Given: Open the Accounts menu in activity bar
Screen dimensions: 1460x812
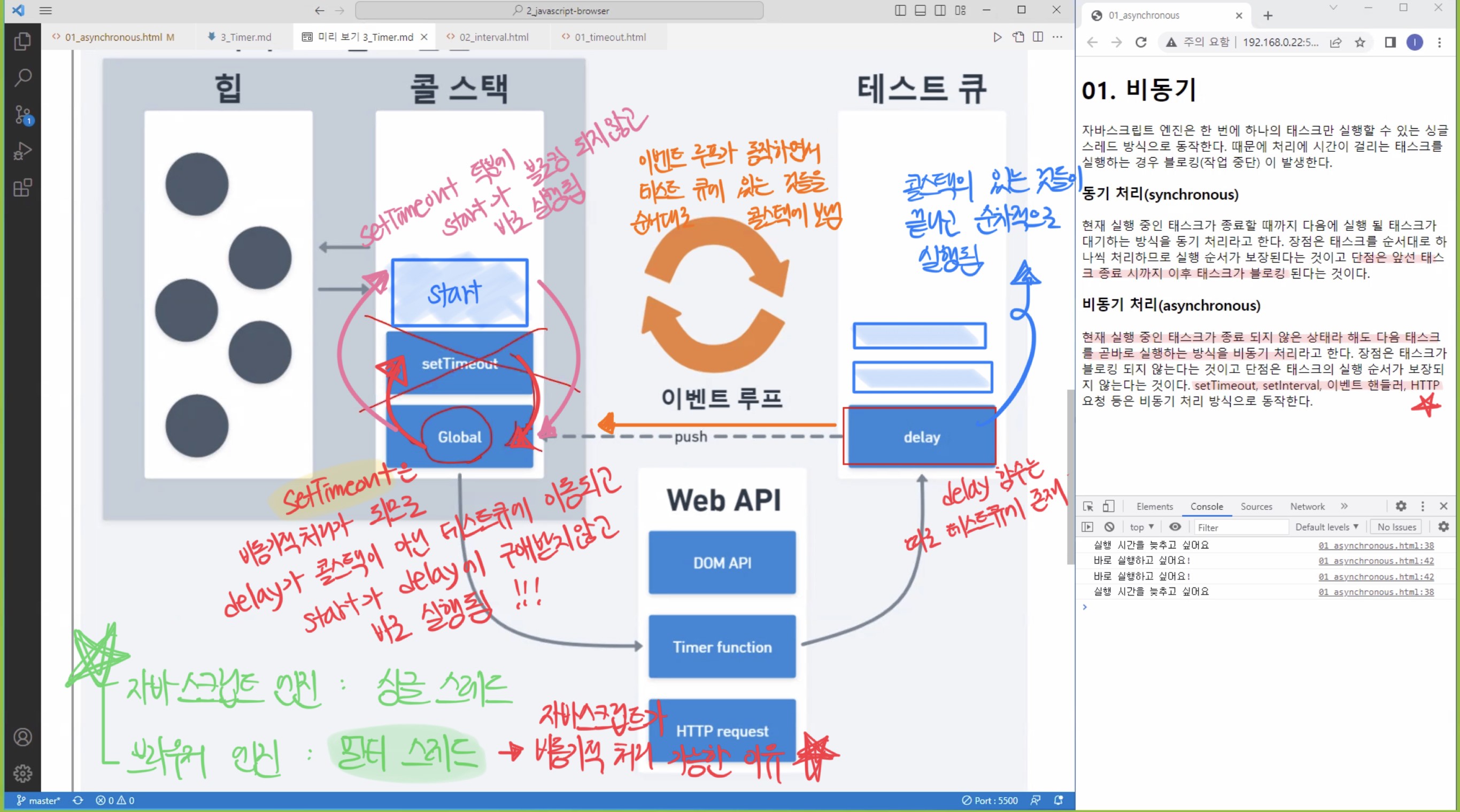Looking at the screenshot, I should pos(22,737).
